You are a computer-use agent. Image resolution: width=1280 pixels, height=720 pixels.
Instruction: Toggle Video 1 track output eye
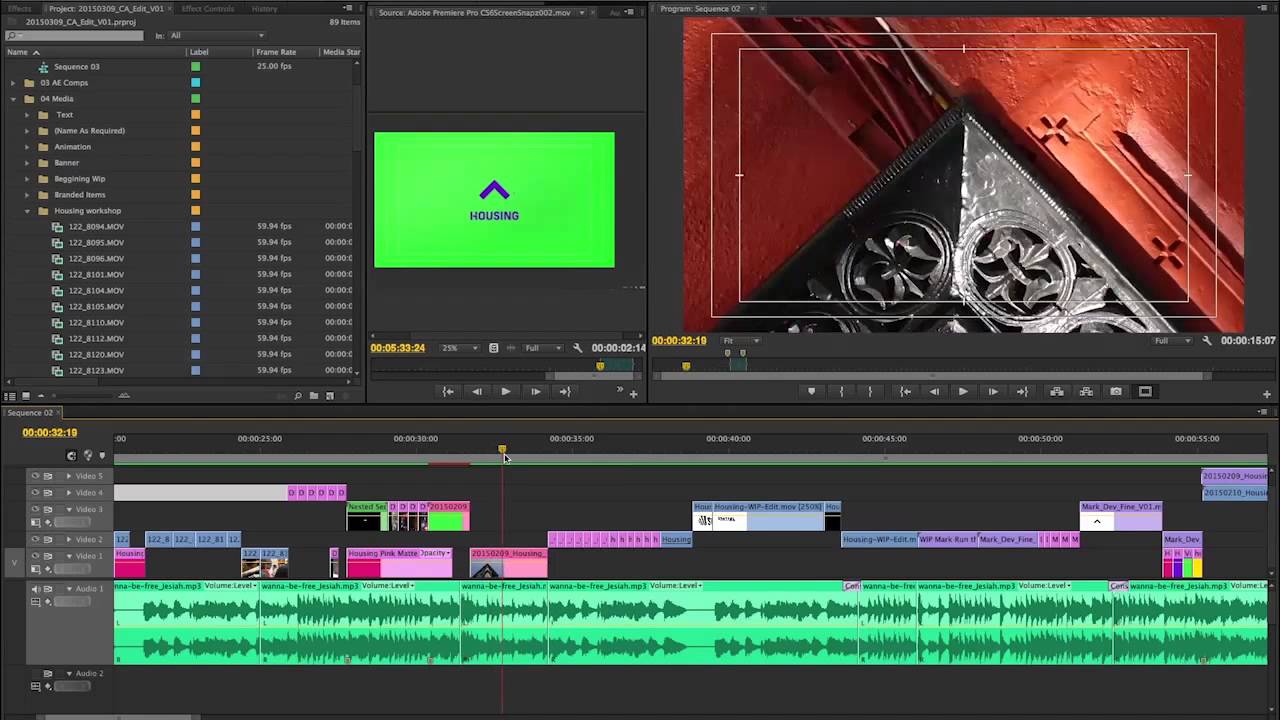pos(35,556)
